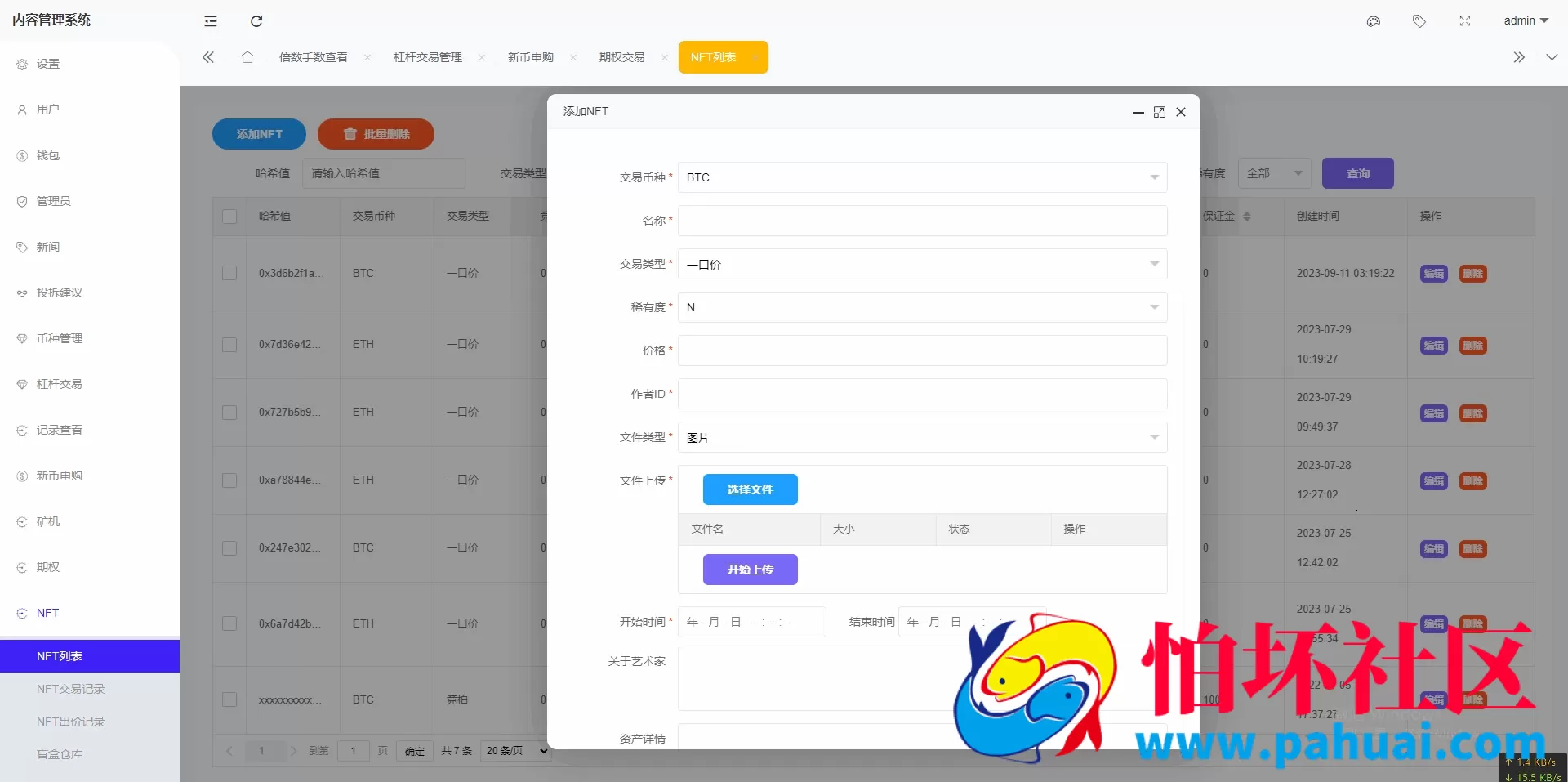Viewport: 1568px width, 782px height.
Task: Open the 20 条/页 page size dropdown
Action: (515, 751)
